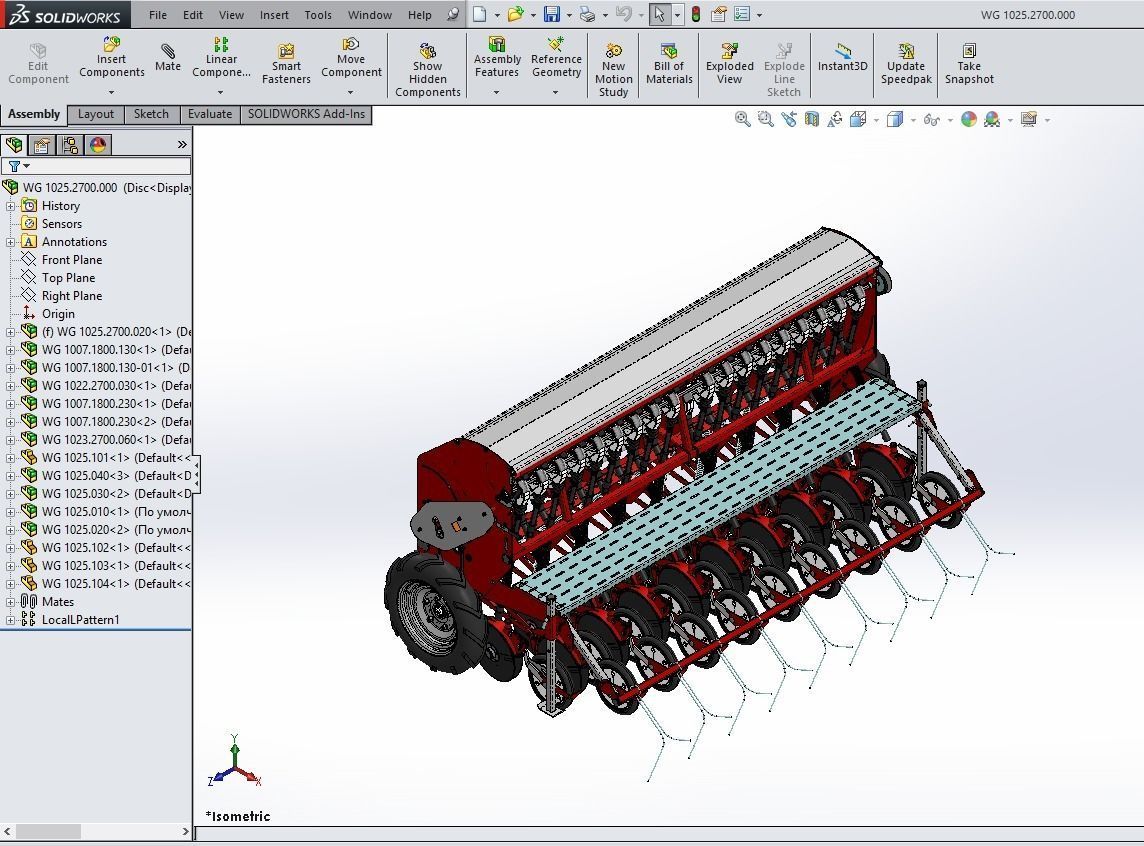The height and width of the screenshot is (846, 1144).
Task: Expand the History tree node
Action: coord(10,206)
